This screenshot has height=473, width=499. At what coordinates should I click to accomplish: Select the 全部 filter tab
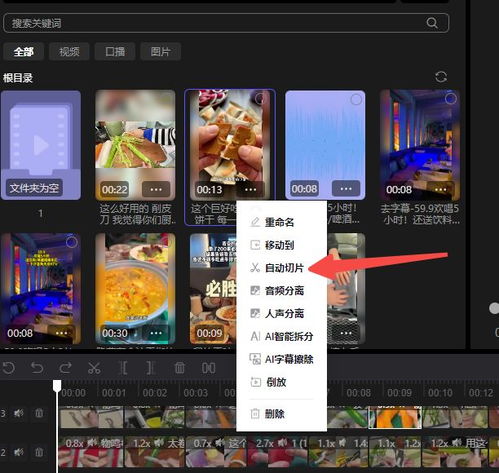point(23,52)
